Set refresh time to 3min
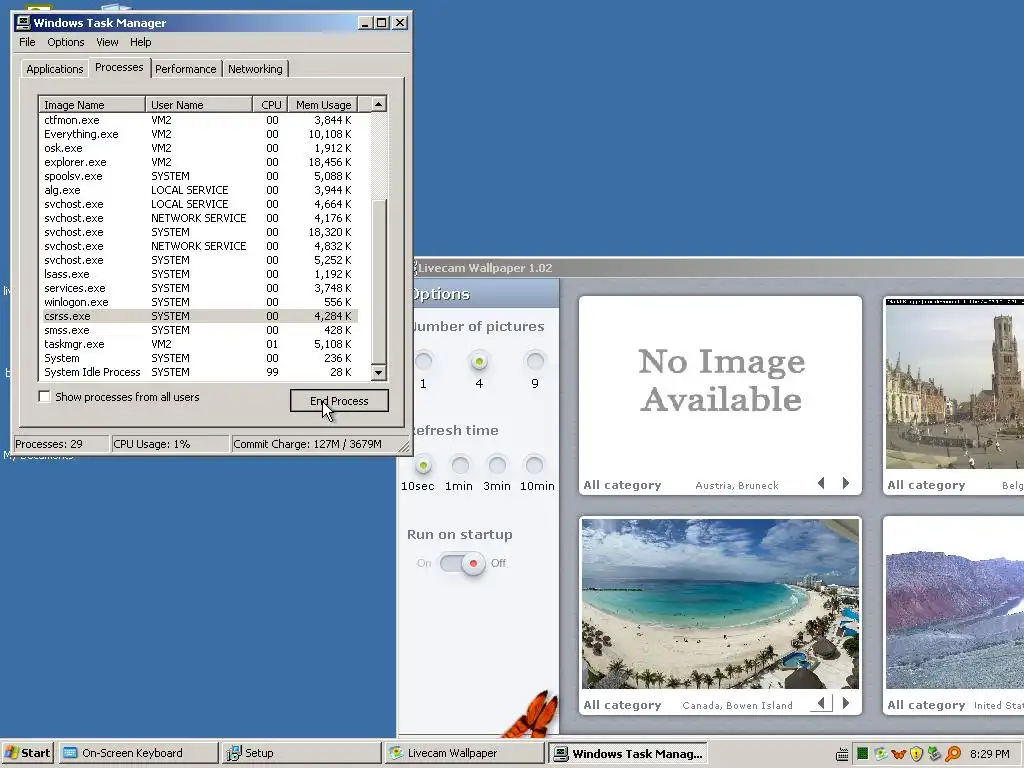The width and height of the screenshot is (1024, 768). [497, 465]
